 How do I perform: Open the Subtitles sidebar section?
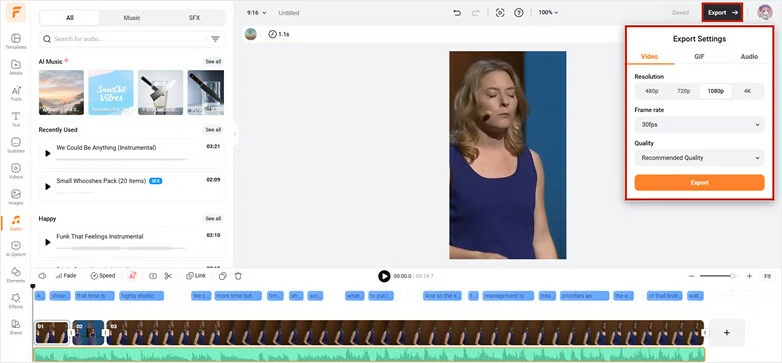pos(15,145)
